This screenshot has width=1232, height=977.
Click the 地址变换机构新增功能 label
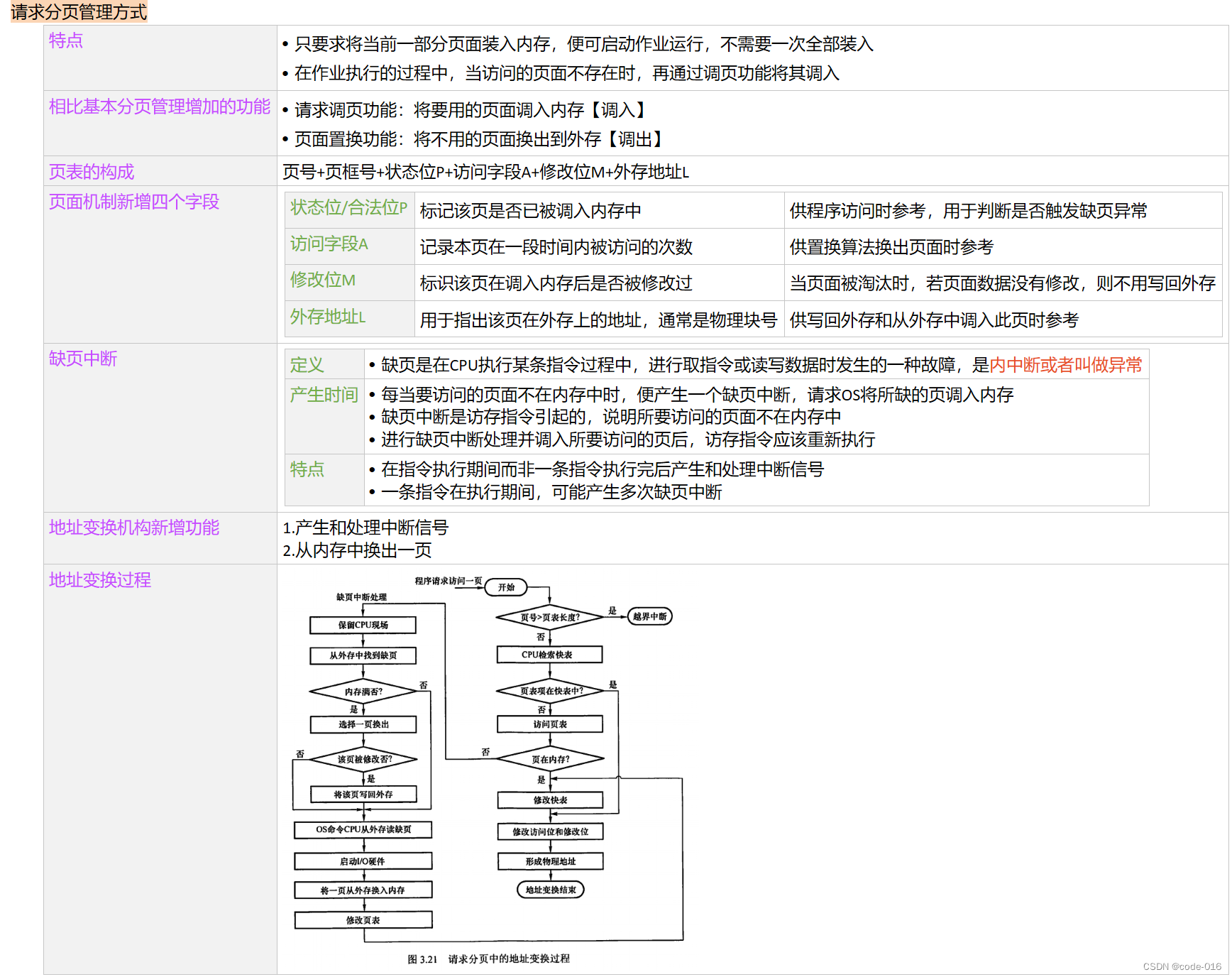133,528
